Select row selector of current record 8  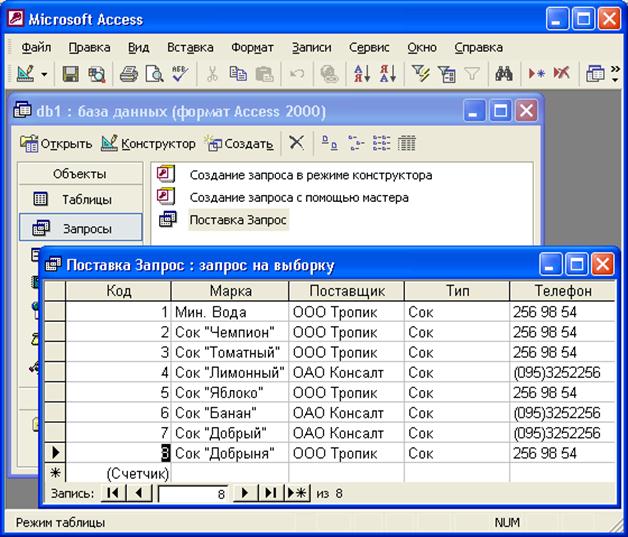(55, 453)
